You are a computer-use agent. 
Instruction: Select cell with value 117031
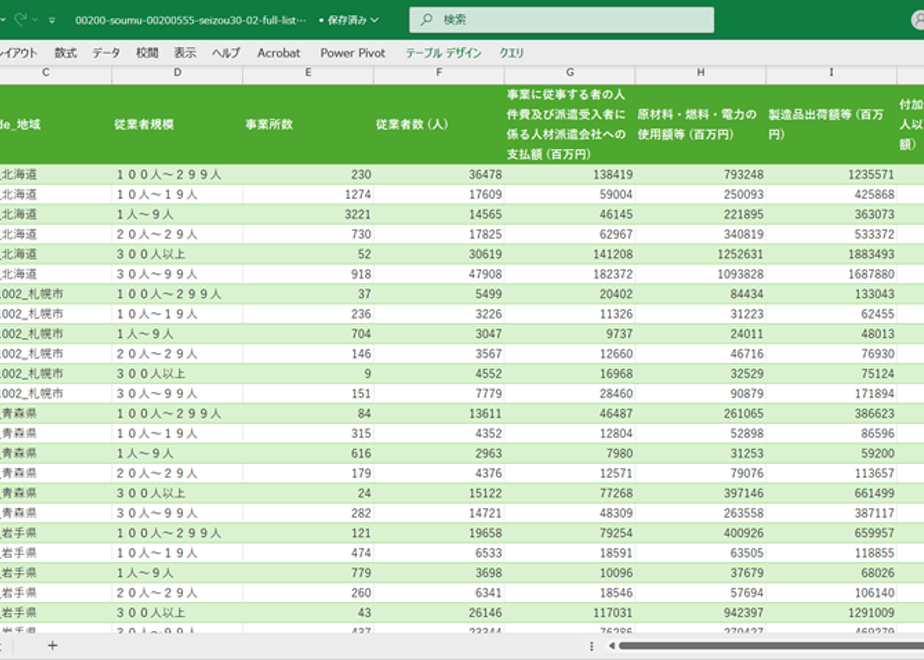[570, 613]
